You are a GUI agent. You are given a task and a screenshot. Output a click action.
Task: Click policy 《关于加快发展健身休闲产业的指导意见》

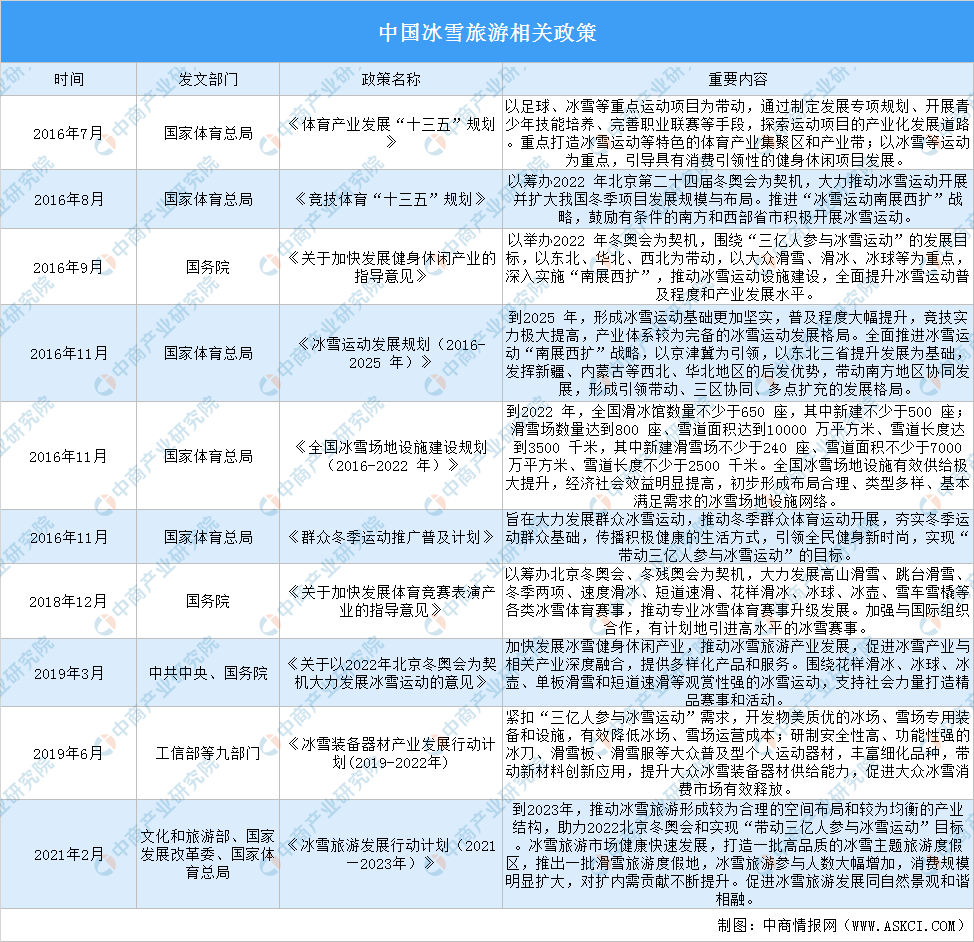[391, 267]
